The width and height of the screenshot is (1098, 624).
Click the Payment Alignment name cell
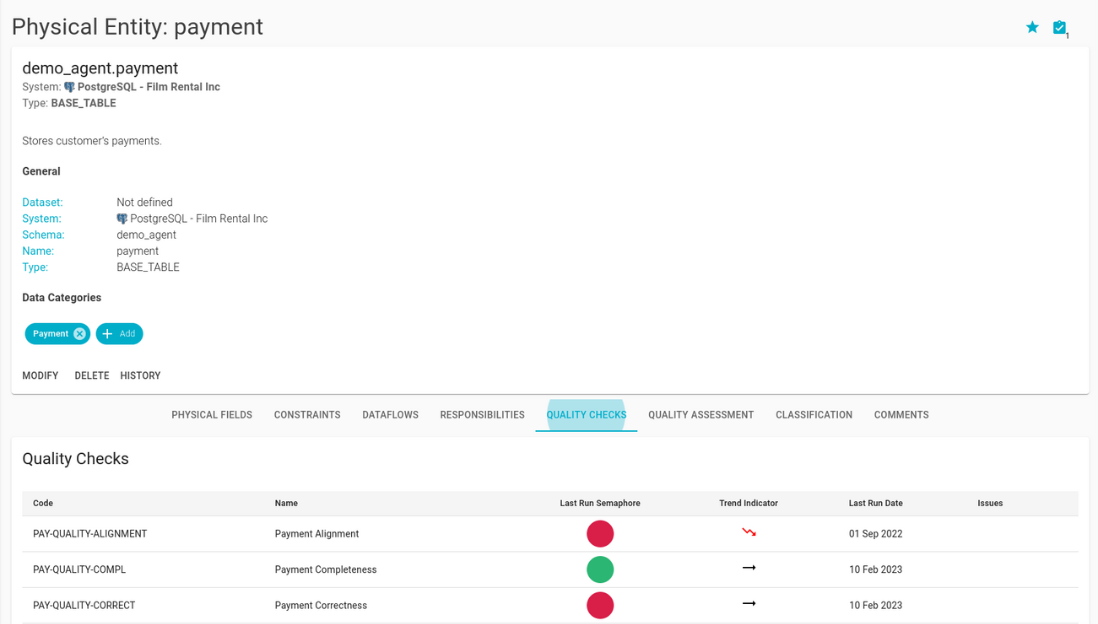point(317,534)
